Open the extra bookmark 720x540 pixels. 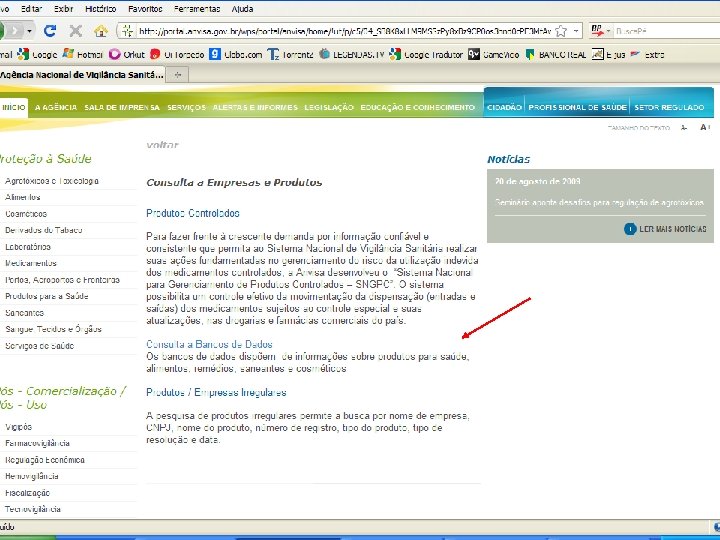coord(647,55)
